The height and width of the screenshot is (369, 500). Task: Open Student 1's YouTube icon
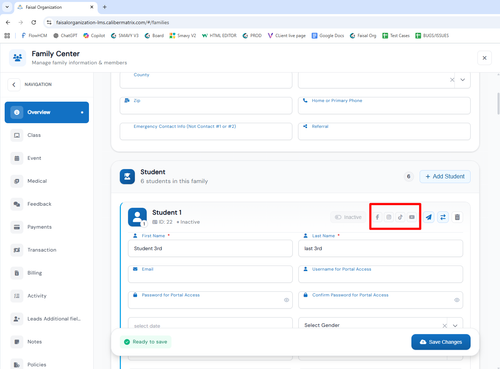pos(412,217)
